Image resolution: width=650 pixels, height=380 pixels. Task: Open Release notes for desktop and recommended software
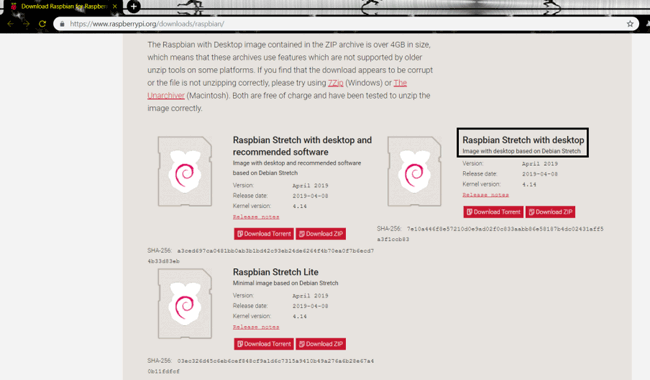(x=256, y=217)
